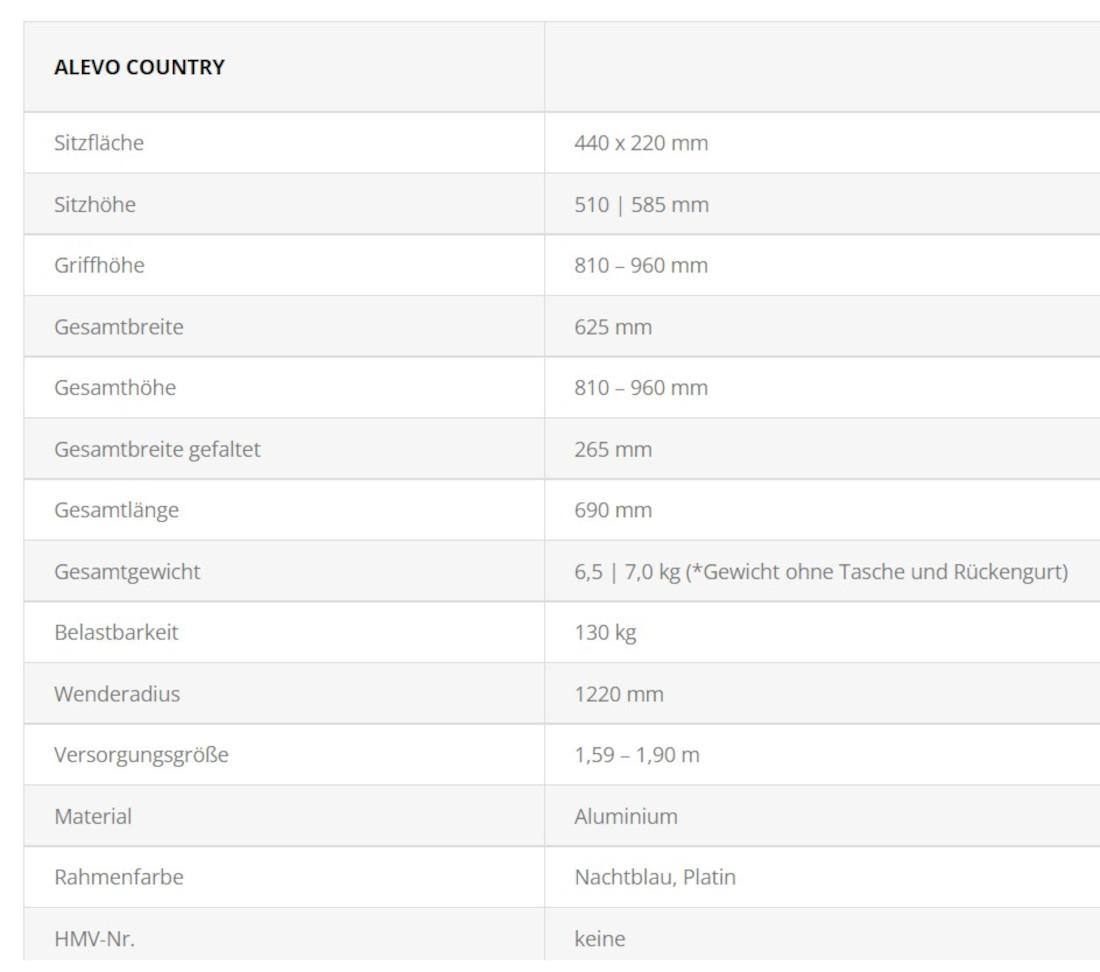This screenshot has width=1100, height=972.
Task: Click the Nachtblau, Platin frame color value
Action: tap(655, 878)
